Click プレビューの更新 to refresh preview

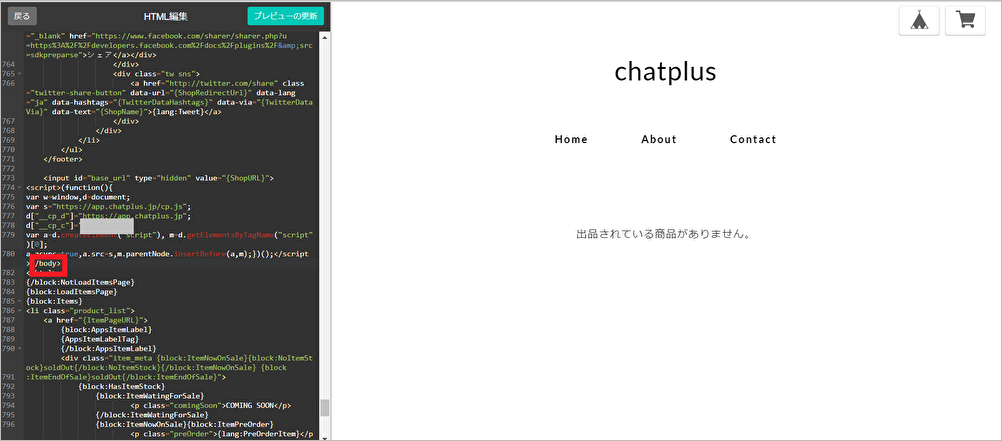click(x=286, y=16)
